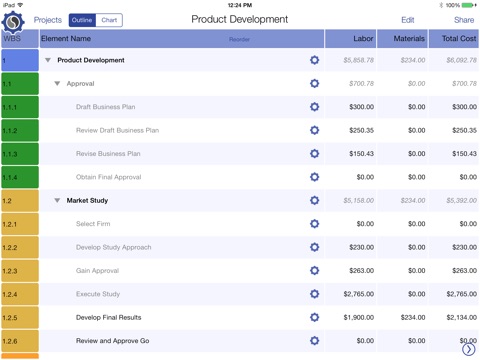
Task: Go back to Projects list
Action: tap(48, 20)
